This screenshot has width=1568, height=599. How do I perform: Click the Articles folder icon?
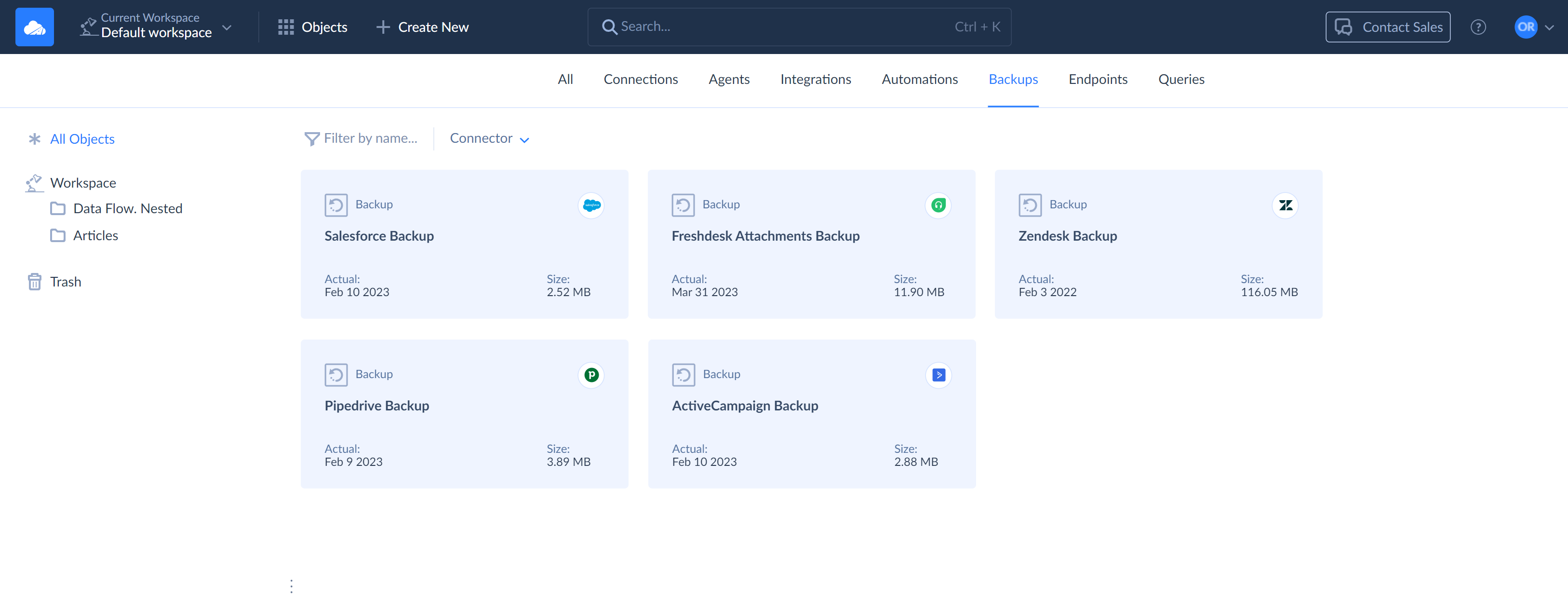pos(58,235)
